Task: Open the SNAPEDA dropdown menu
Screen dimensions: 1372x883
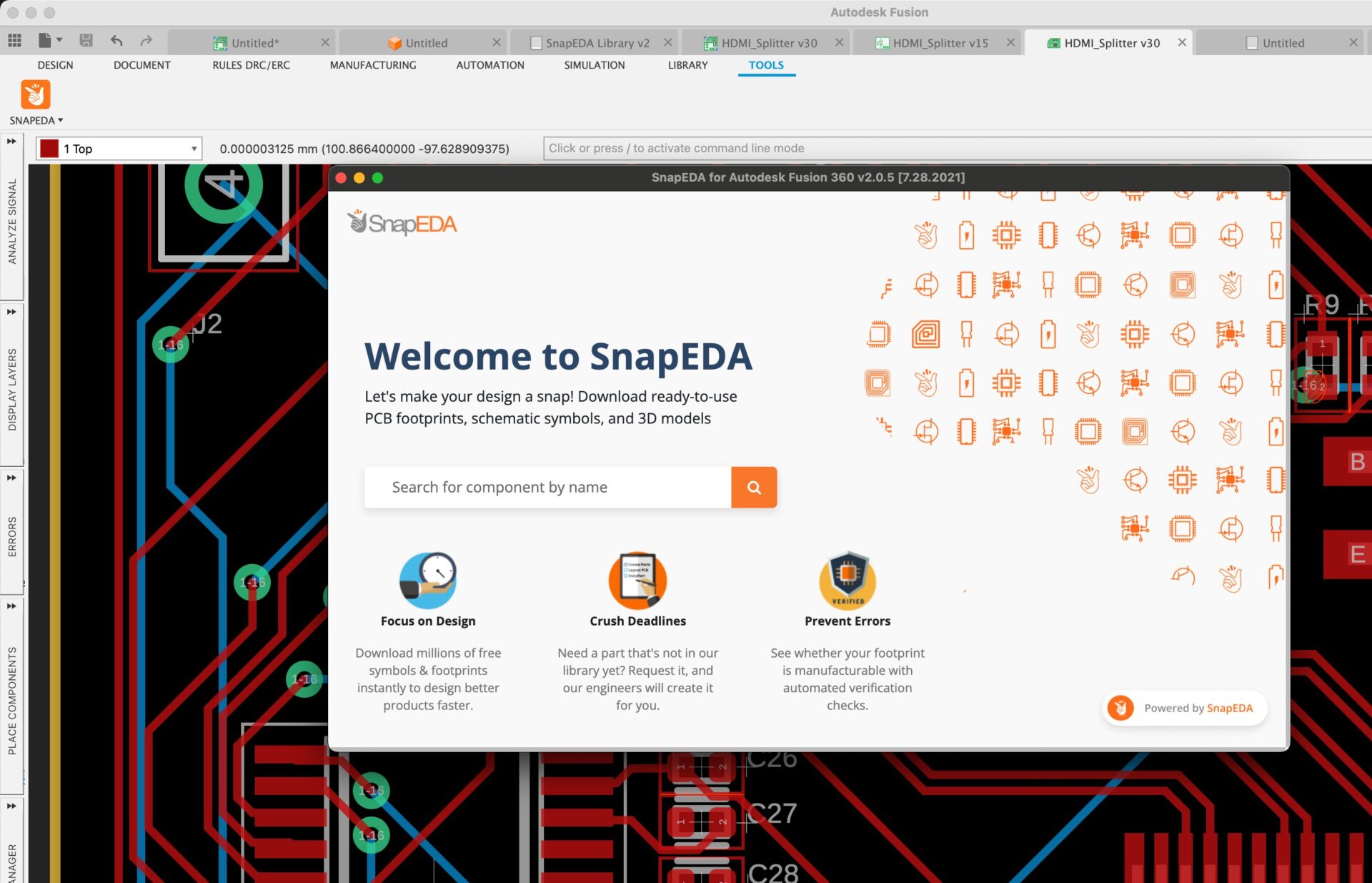Action: [36, 120]
